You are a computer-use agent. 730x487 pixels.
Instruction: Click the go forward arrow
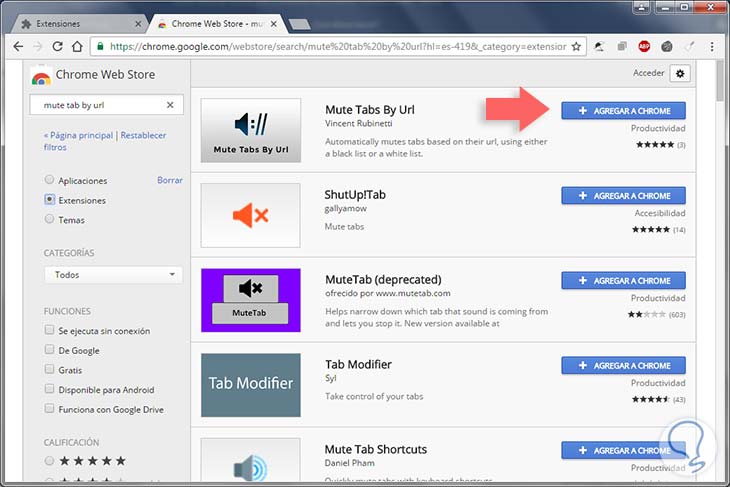tap(38, 47)
